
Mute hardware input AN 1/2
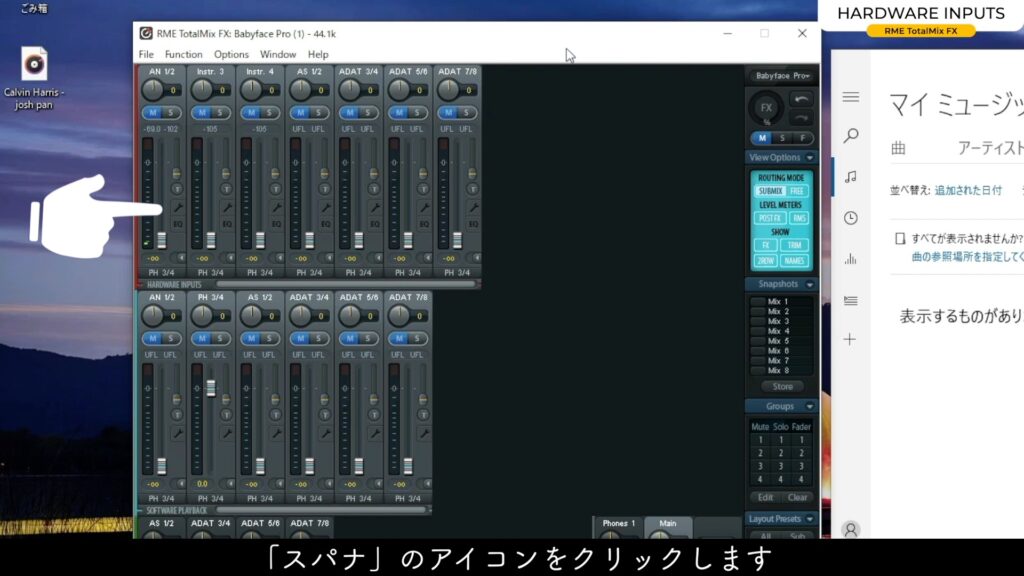coord(153,113)
